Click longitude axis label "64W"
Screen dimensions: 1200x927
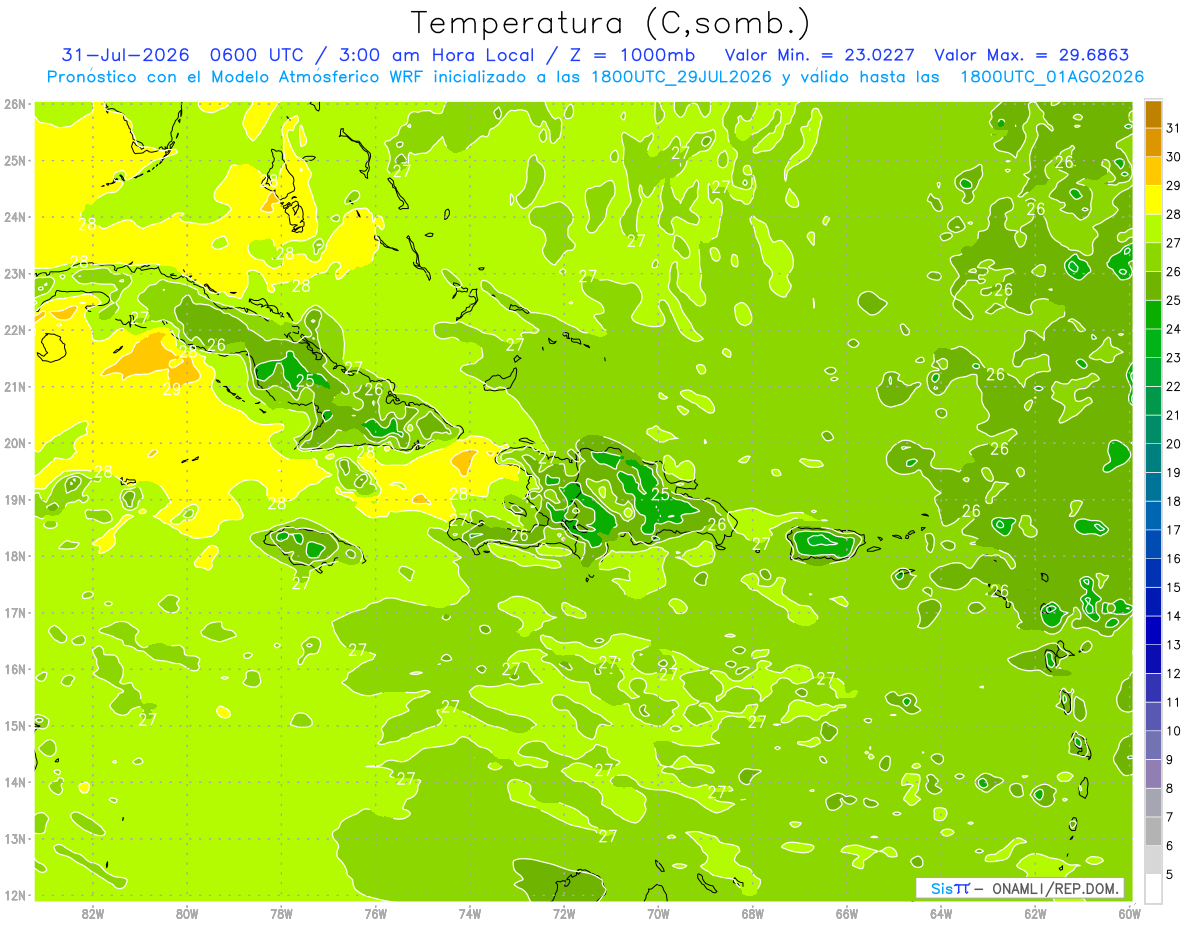[x=941, y=914]
